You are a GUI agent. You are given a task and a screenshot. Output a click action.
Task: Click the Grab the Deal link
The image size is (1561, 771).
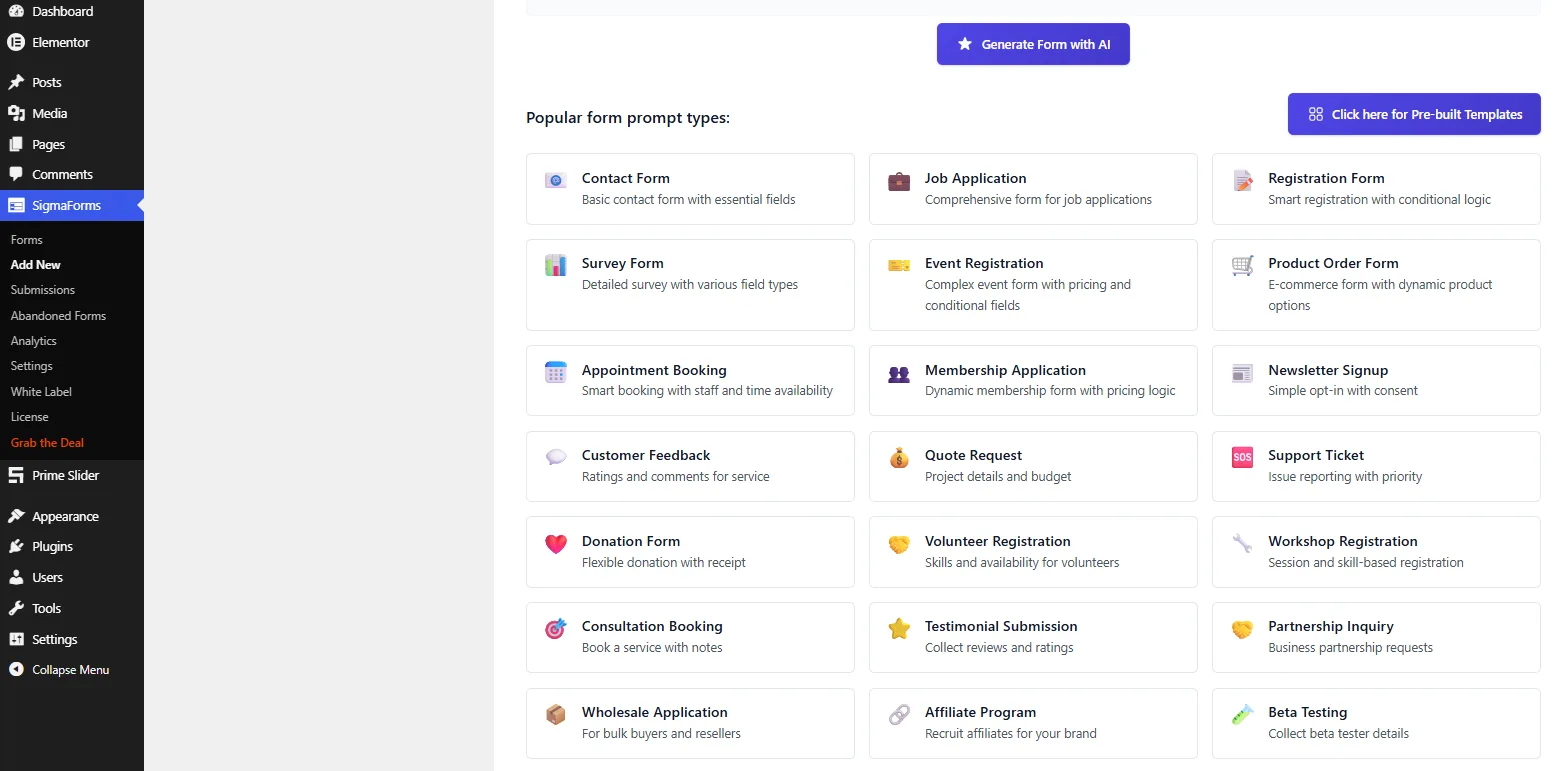47,443
